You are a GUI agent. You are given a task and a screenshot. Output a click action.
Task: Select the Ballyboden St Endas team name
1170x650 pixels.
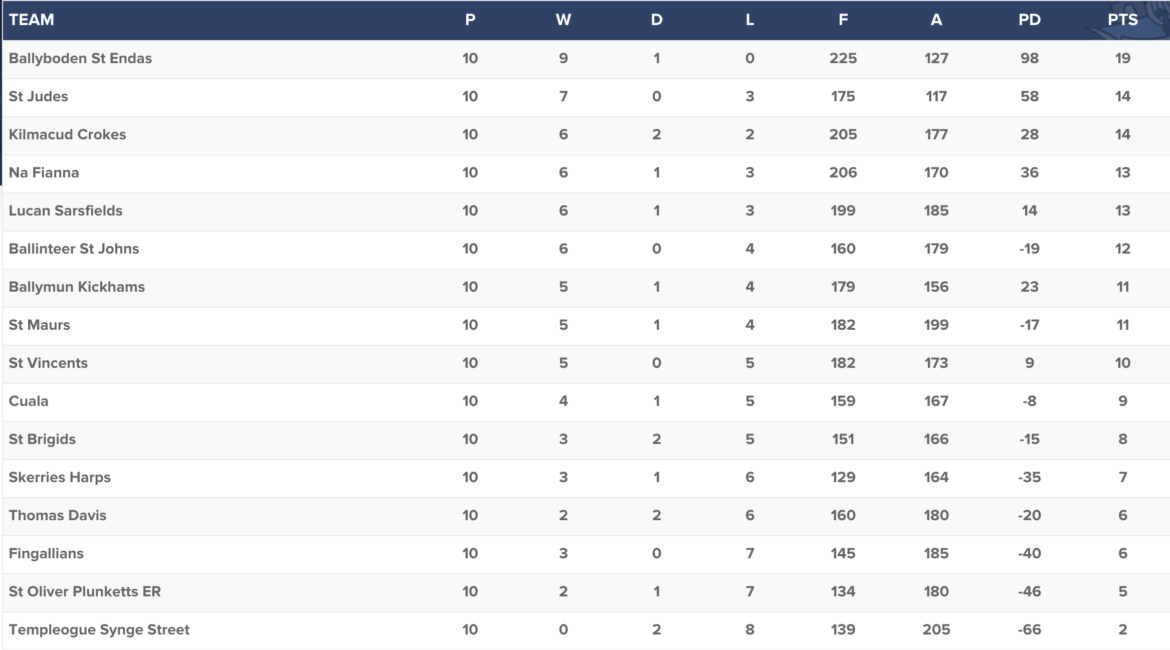[80, 58]
